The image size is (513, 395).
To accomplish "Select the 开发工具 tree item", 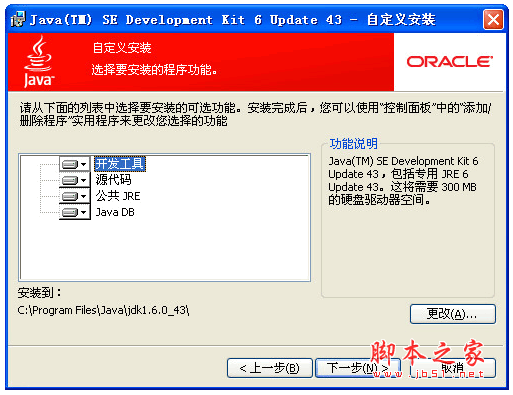I will tap(120, 164).
